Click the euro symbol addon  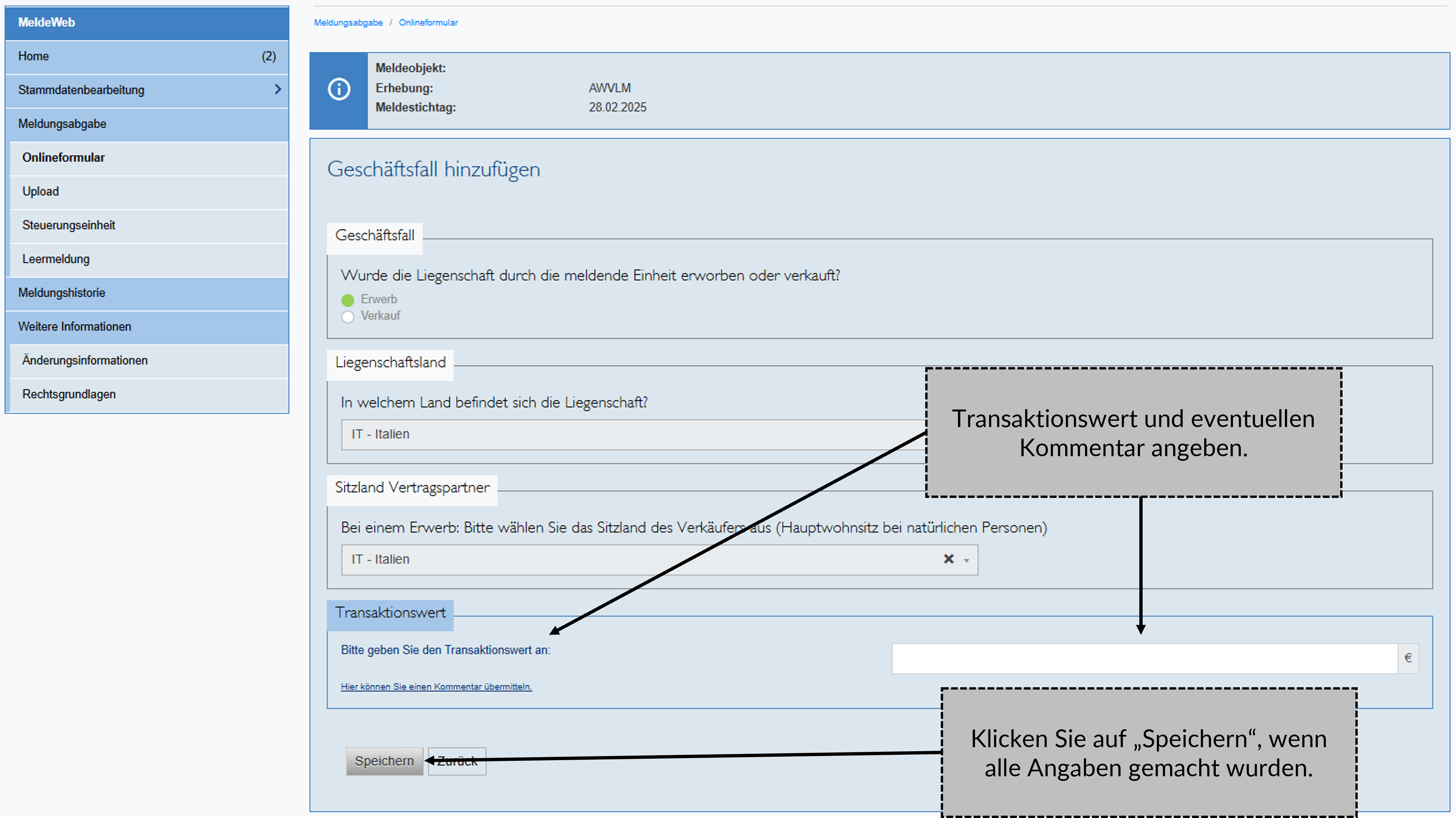coord(1408,658)
